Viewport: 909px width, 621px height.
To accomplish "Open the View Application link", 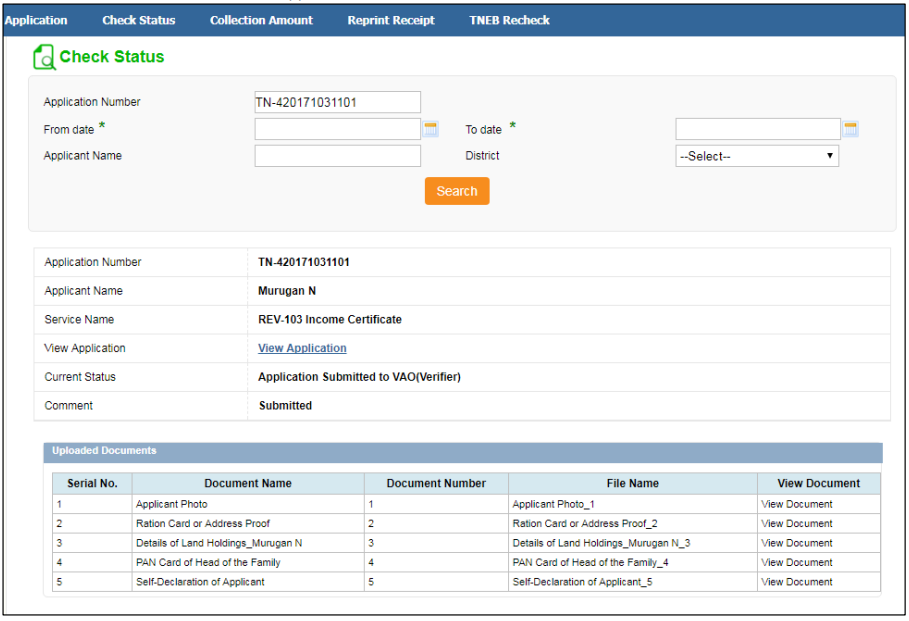I will 302,348.
